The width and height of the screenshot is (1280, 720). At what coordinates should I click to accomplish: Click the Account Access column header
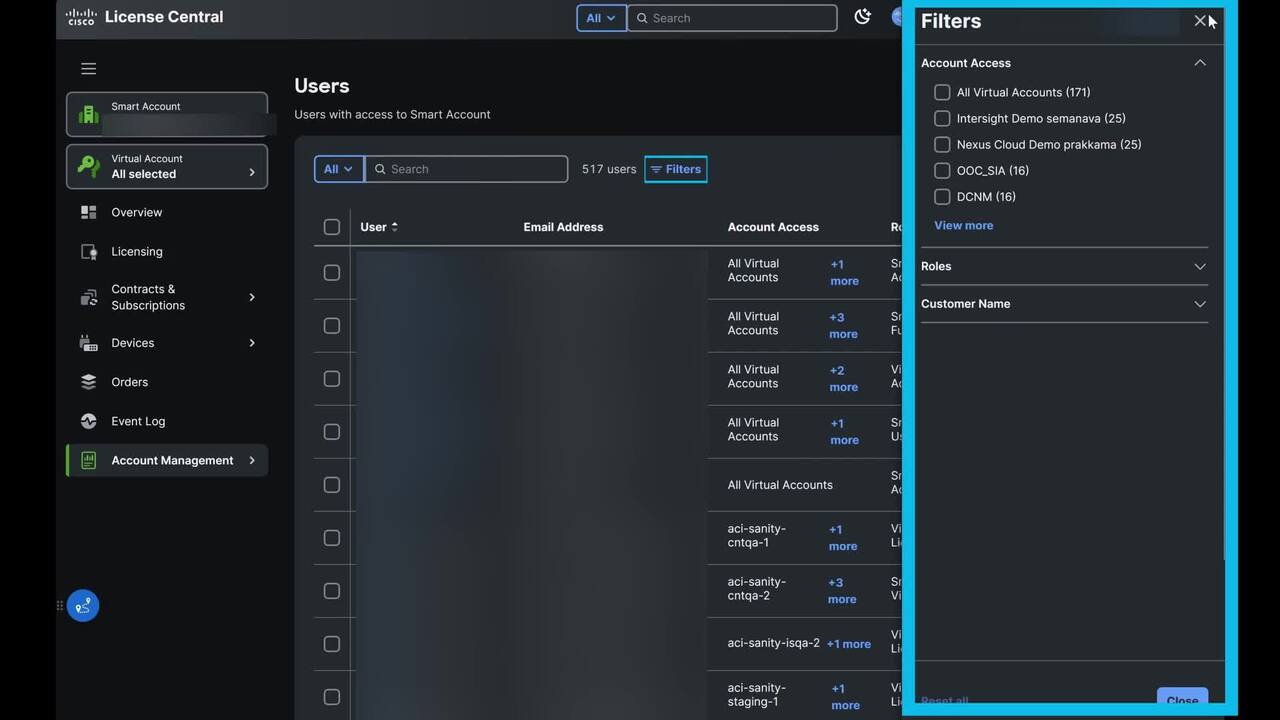(x=773, y=227)
